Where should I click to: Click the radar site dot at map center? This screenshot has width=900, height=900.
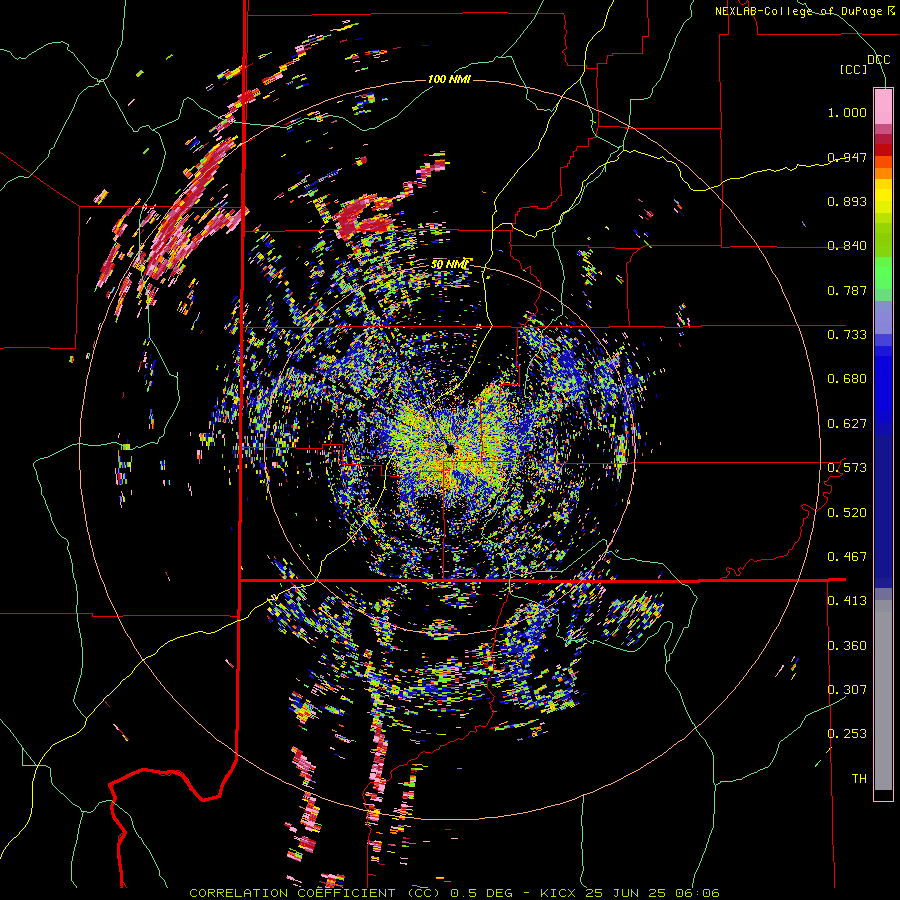click(x=450, y=448)
